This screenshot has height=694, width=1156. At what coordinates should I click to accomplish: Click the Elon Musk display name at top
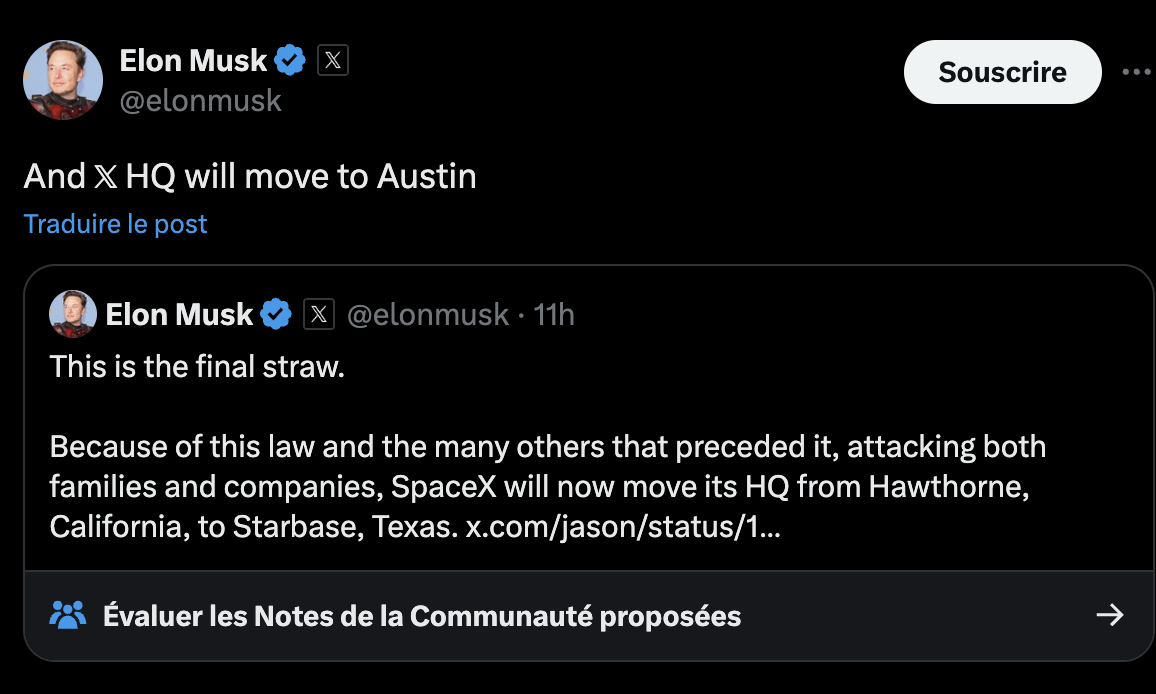coord(193,60)
